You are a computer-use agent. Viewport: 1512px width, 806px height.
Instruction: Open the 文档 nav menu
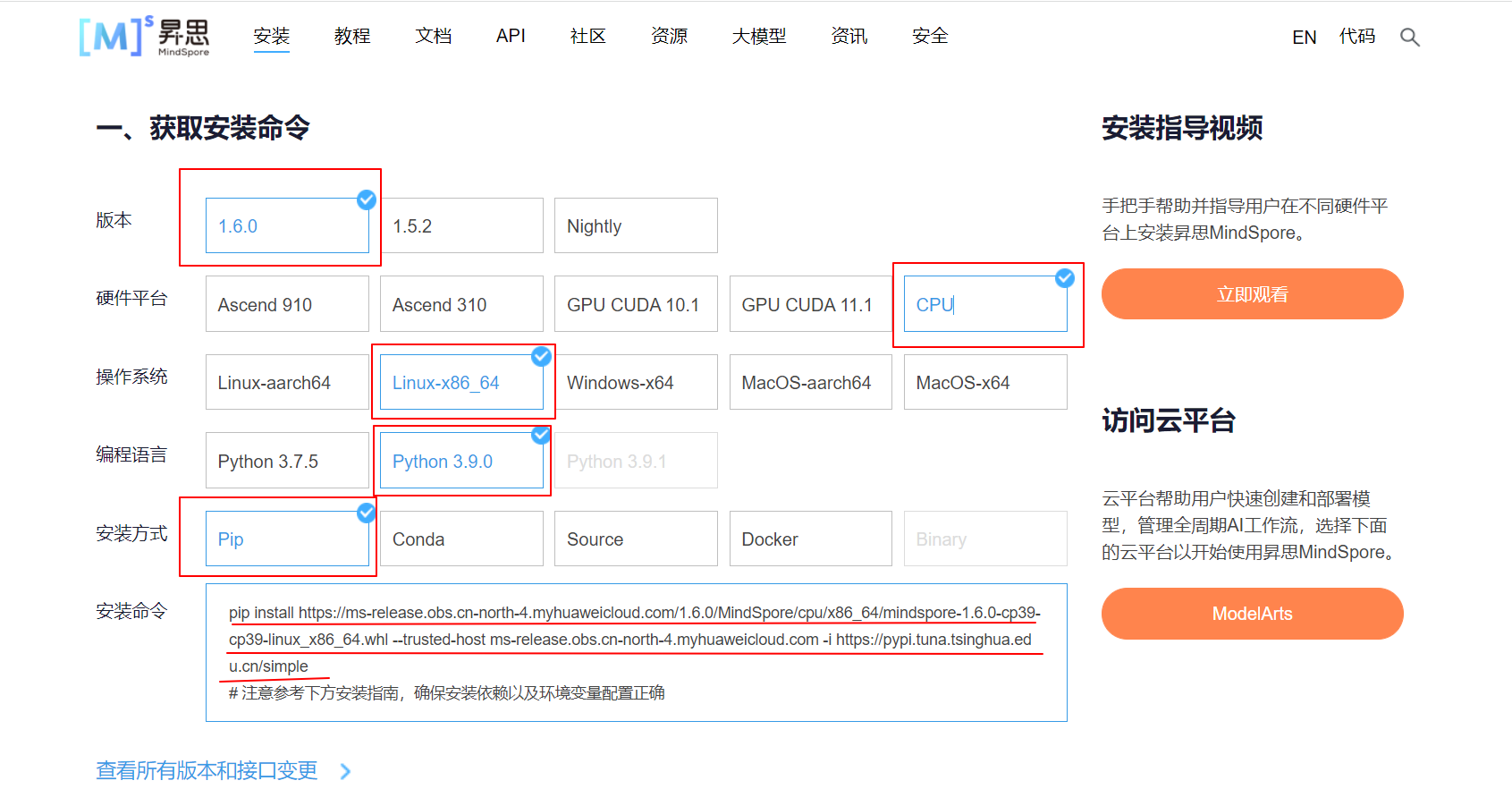pos(434,37)
